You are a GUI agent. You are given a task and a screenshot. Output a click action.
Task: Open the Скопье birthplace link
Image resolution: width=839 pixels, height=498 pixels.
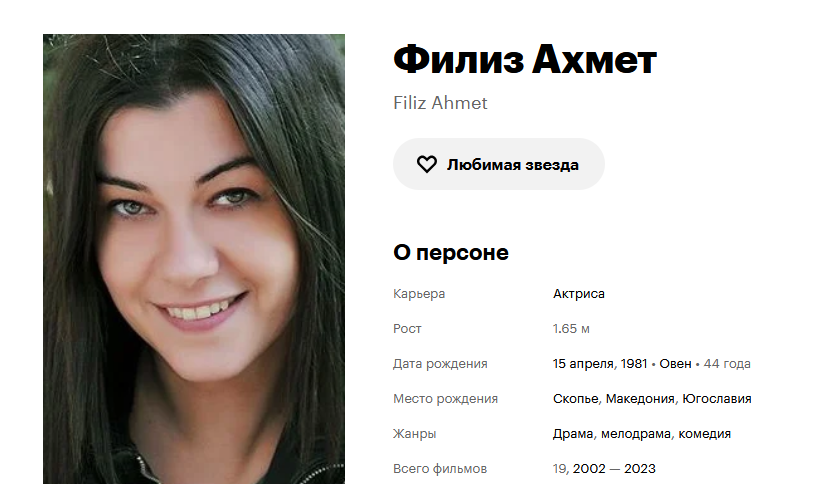click(x=575, y=399)
